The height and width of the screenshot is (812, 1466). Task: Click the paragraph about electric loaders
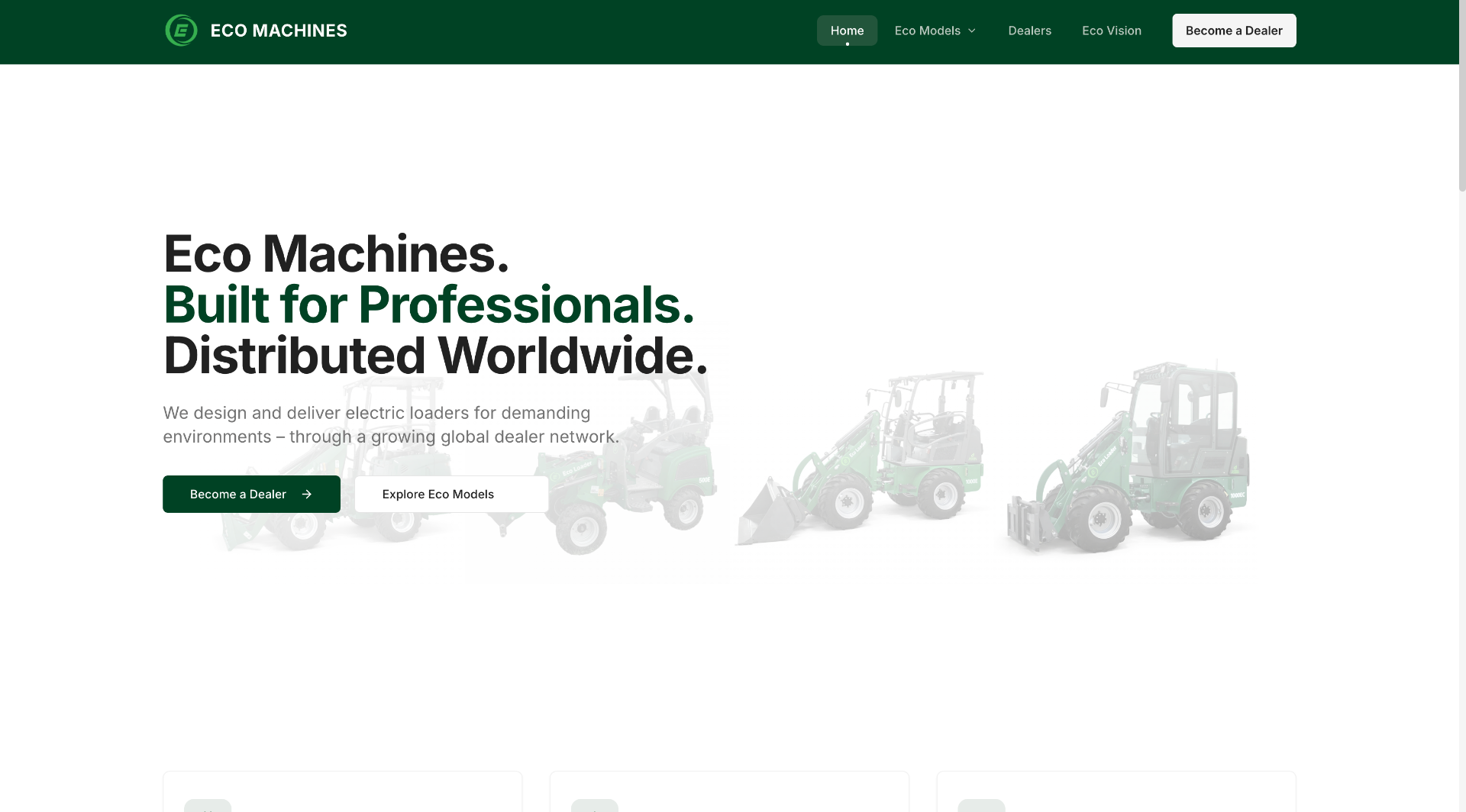tap(391, 424)
